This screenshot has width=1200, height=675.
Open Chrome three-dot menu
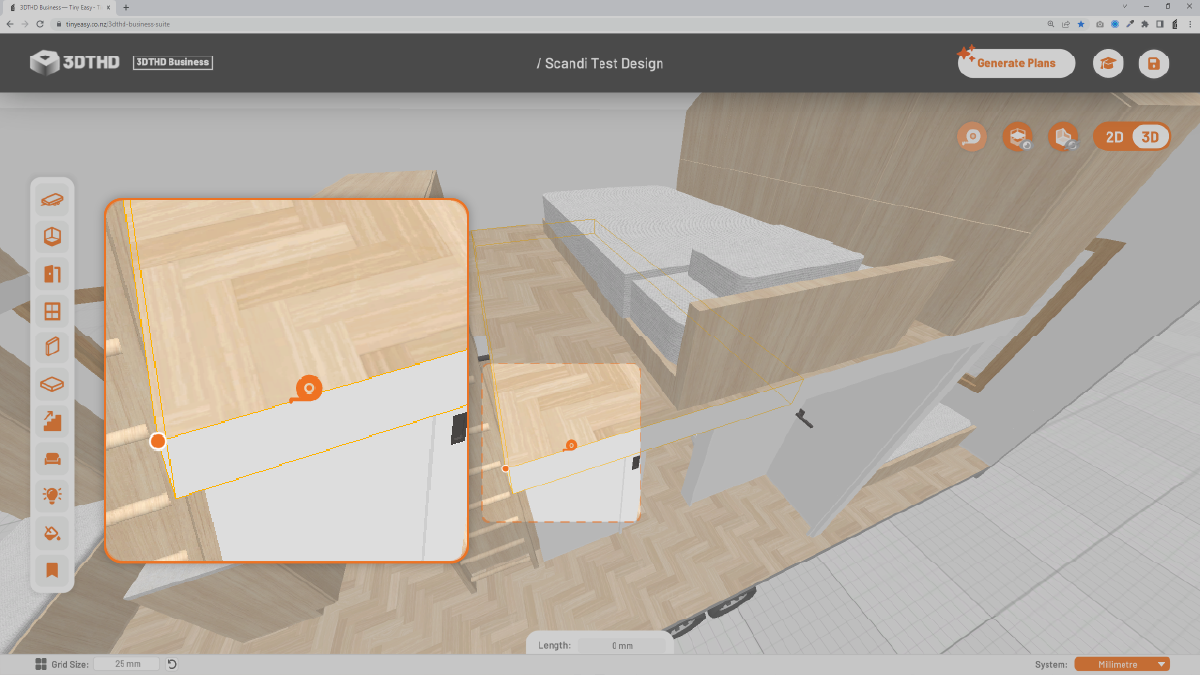click(1188, 24)
